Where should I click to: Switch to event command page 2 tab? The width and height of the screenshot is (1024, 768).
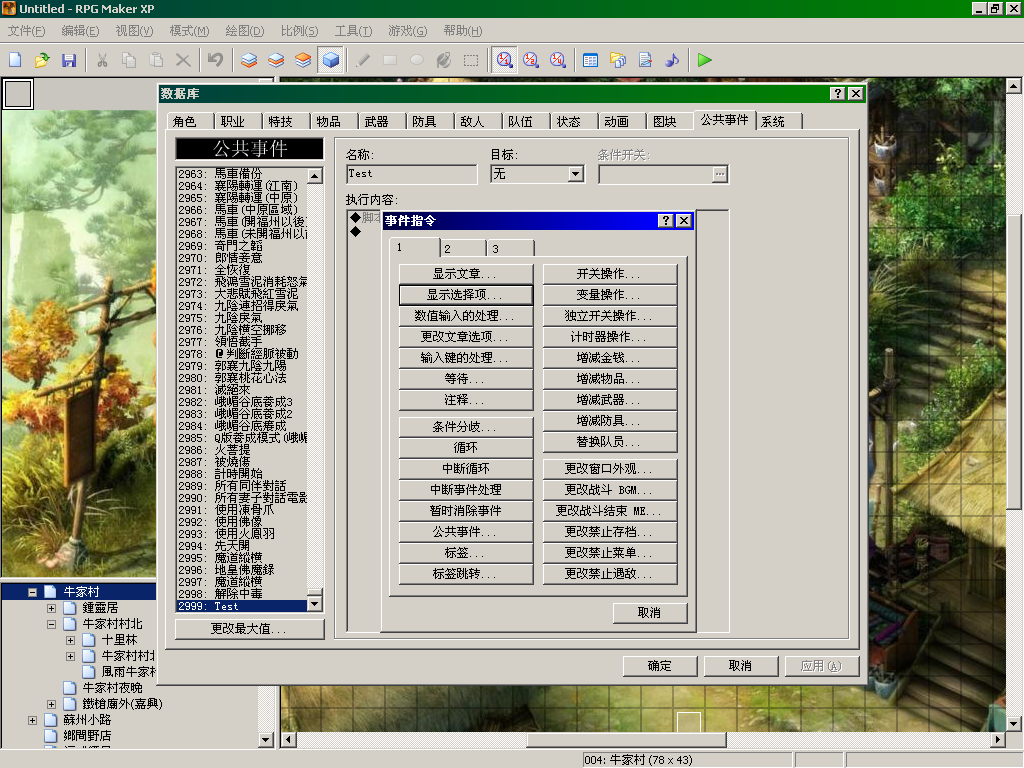pyautogui.click(x=463, y=248)
